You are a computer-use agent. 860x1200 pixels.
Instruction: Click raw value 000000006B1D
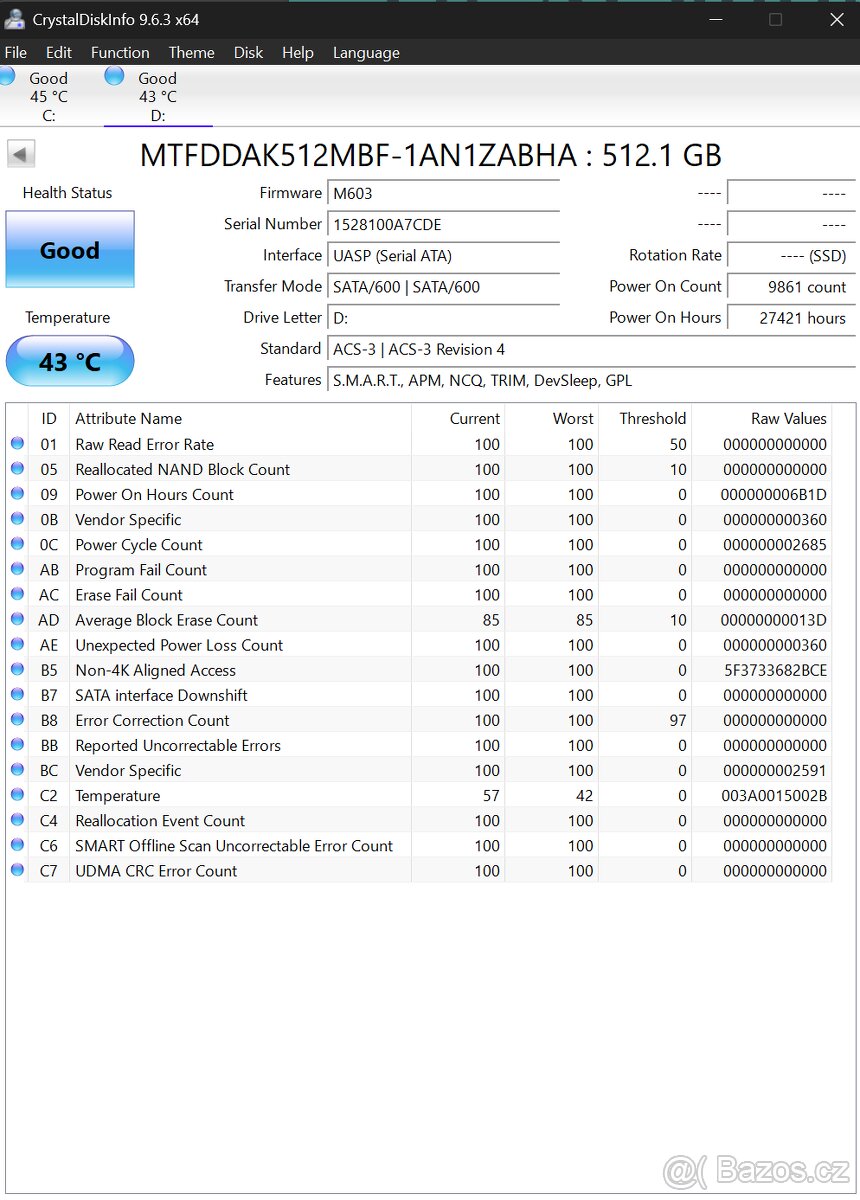774,494
